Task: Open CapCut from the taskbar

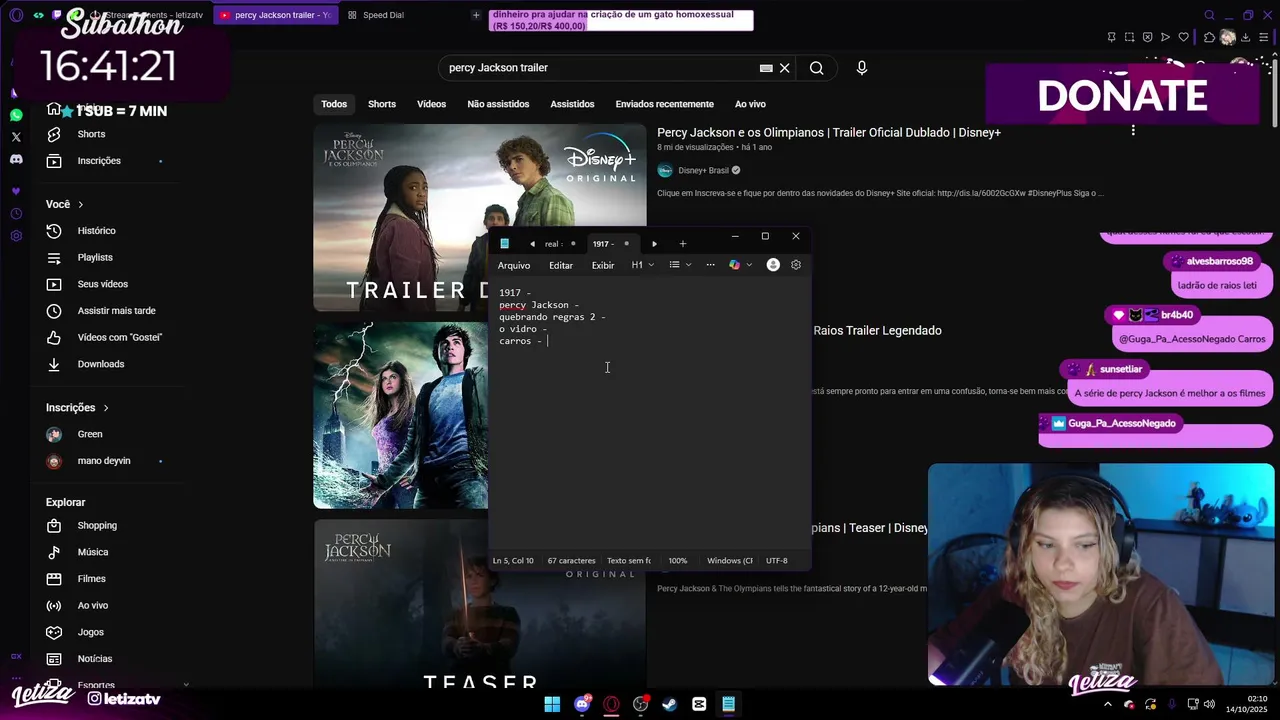Action: pos(699,704)
